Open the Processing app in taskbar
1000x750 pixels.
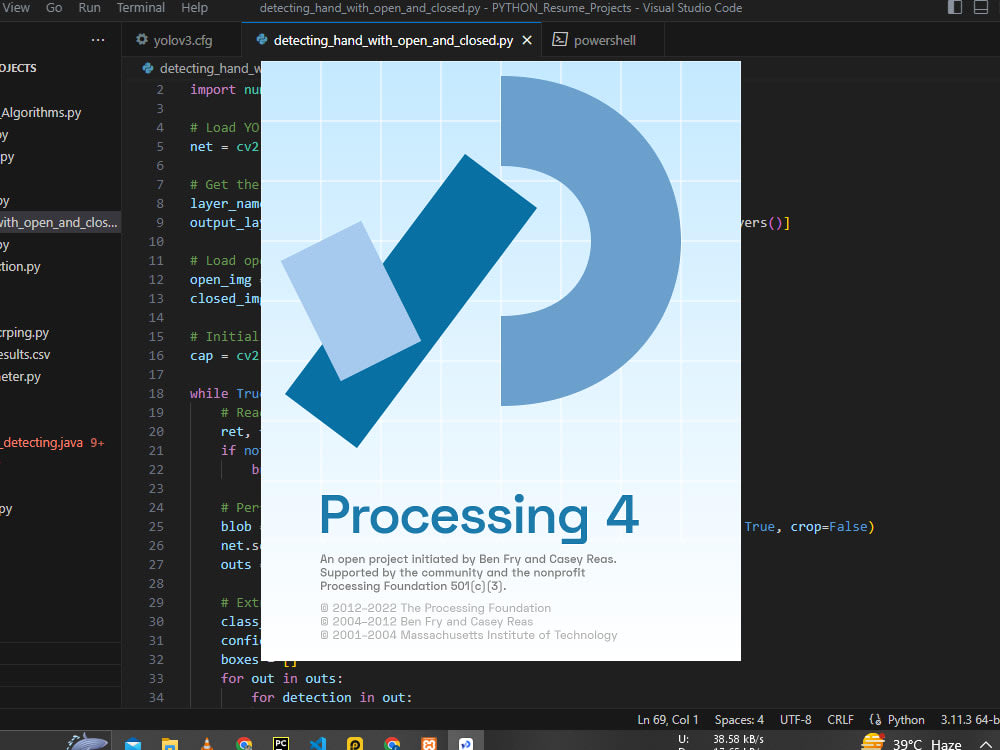466,744
